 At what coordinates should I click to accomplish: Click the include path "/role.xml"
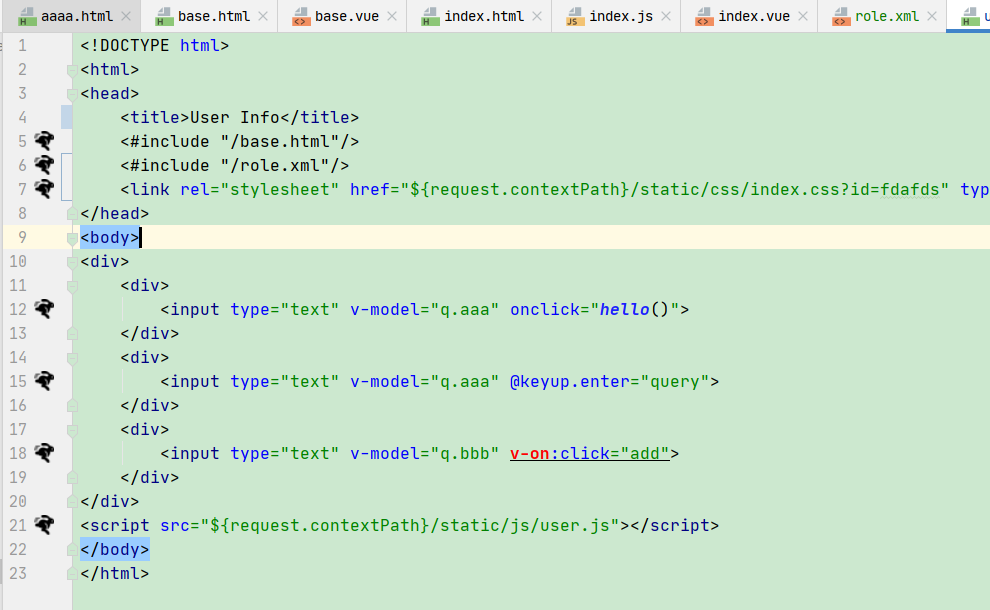[275, 165]
